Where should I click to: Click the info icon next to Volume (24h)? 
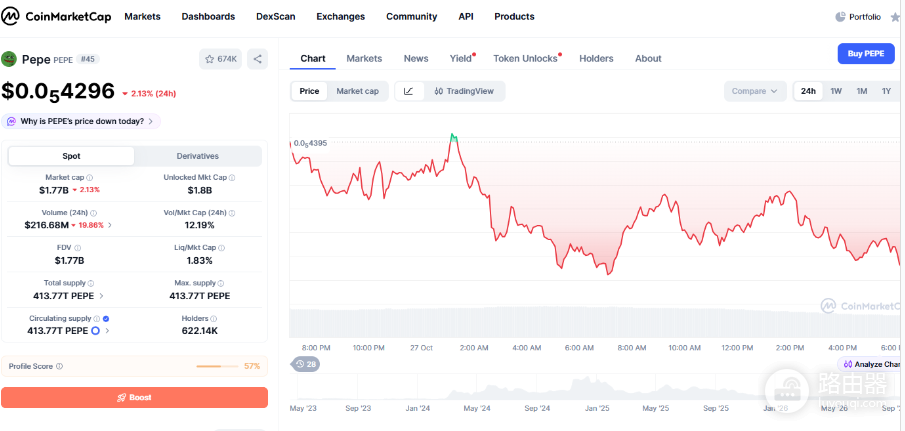point(94,213)
